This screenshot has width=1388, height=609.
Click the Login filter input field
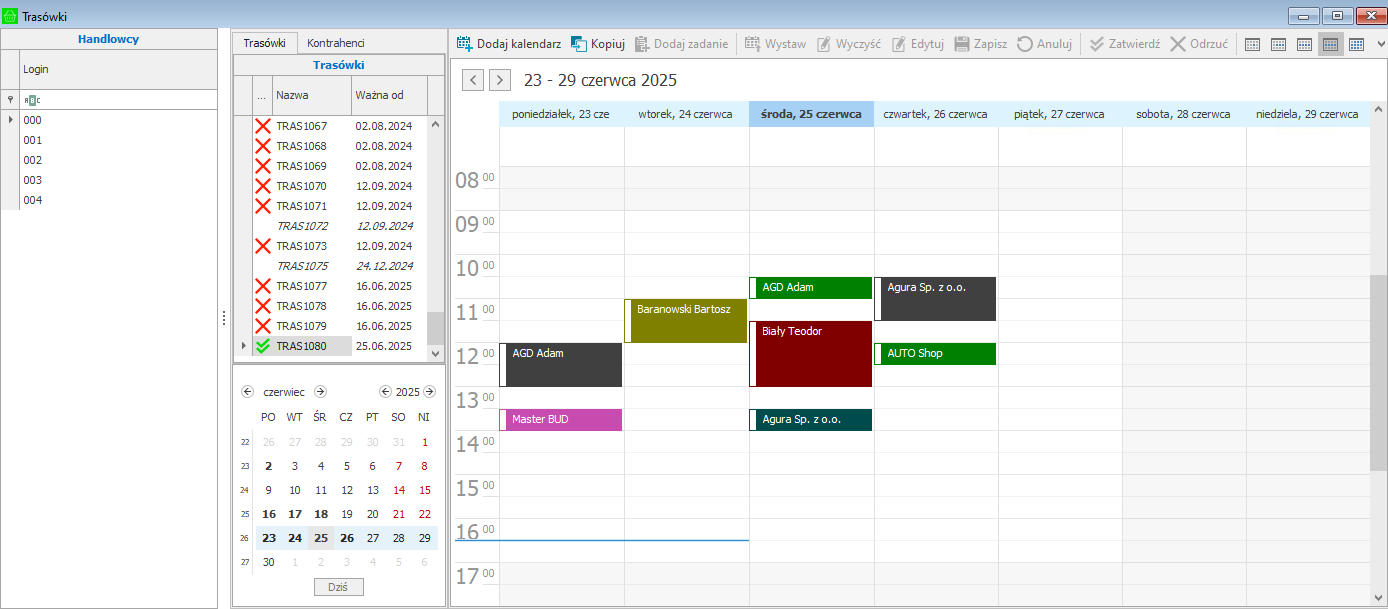120,100
